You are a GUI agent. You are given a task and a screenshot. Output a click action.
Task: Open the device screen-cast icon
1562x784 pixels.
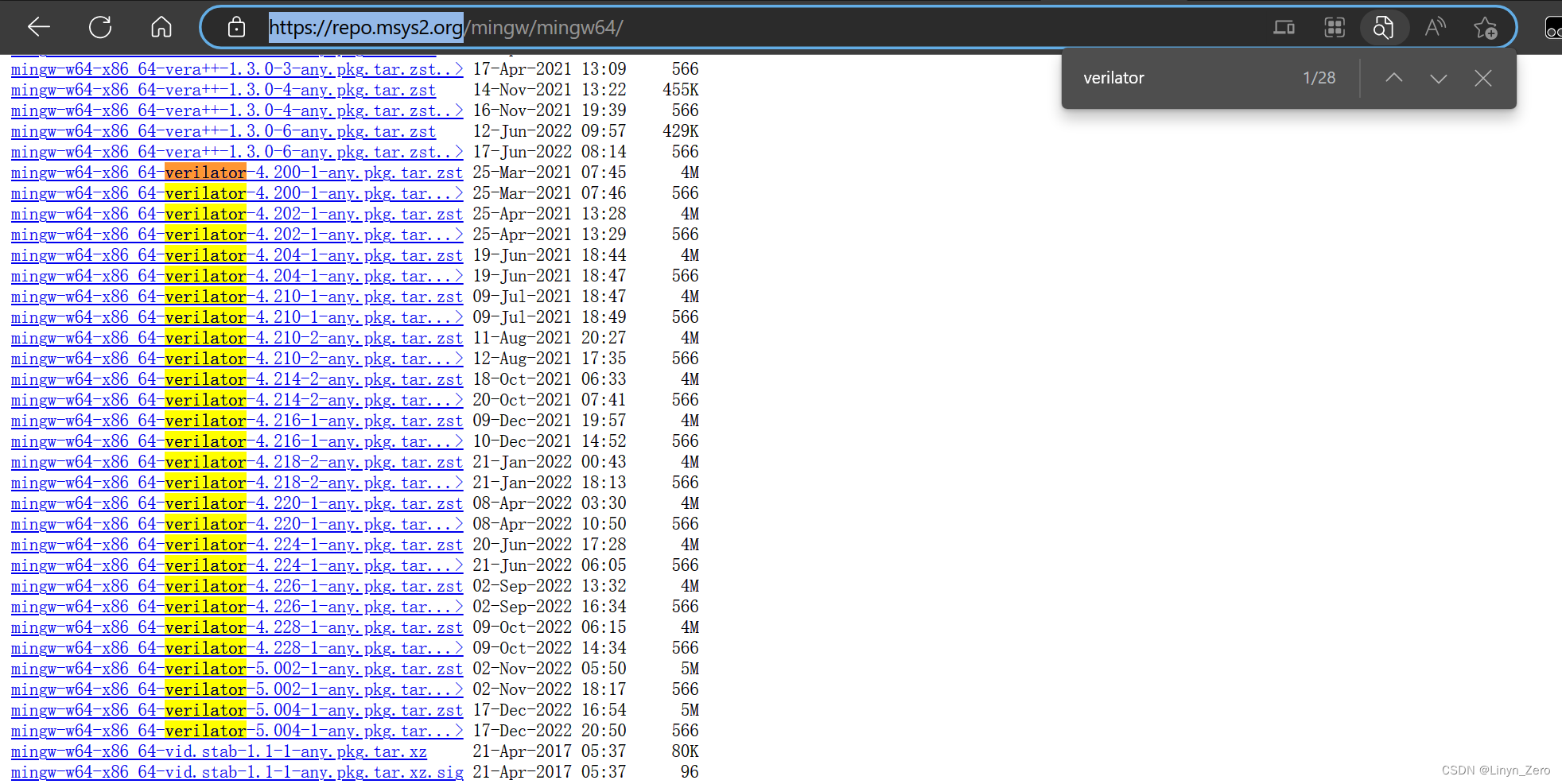point(1284,28)
